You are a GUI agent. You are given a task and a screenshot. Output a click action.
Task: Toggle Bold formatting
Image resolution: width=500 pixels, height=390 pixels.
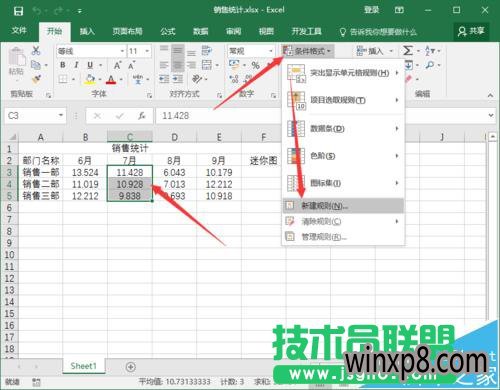coord(63,65)
